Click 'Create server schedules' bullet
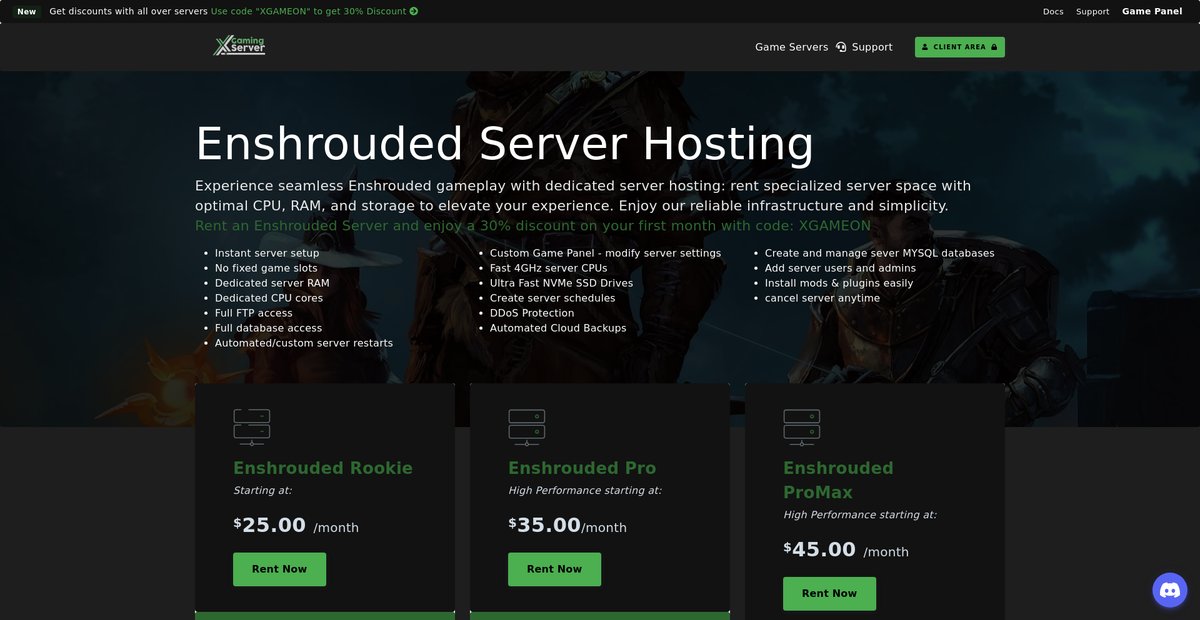The width and height of the screenshot is (1200, 620). tap(552, 298)
